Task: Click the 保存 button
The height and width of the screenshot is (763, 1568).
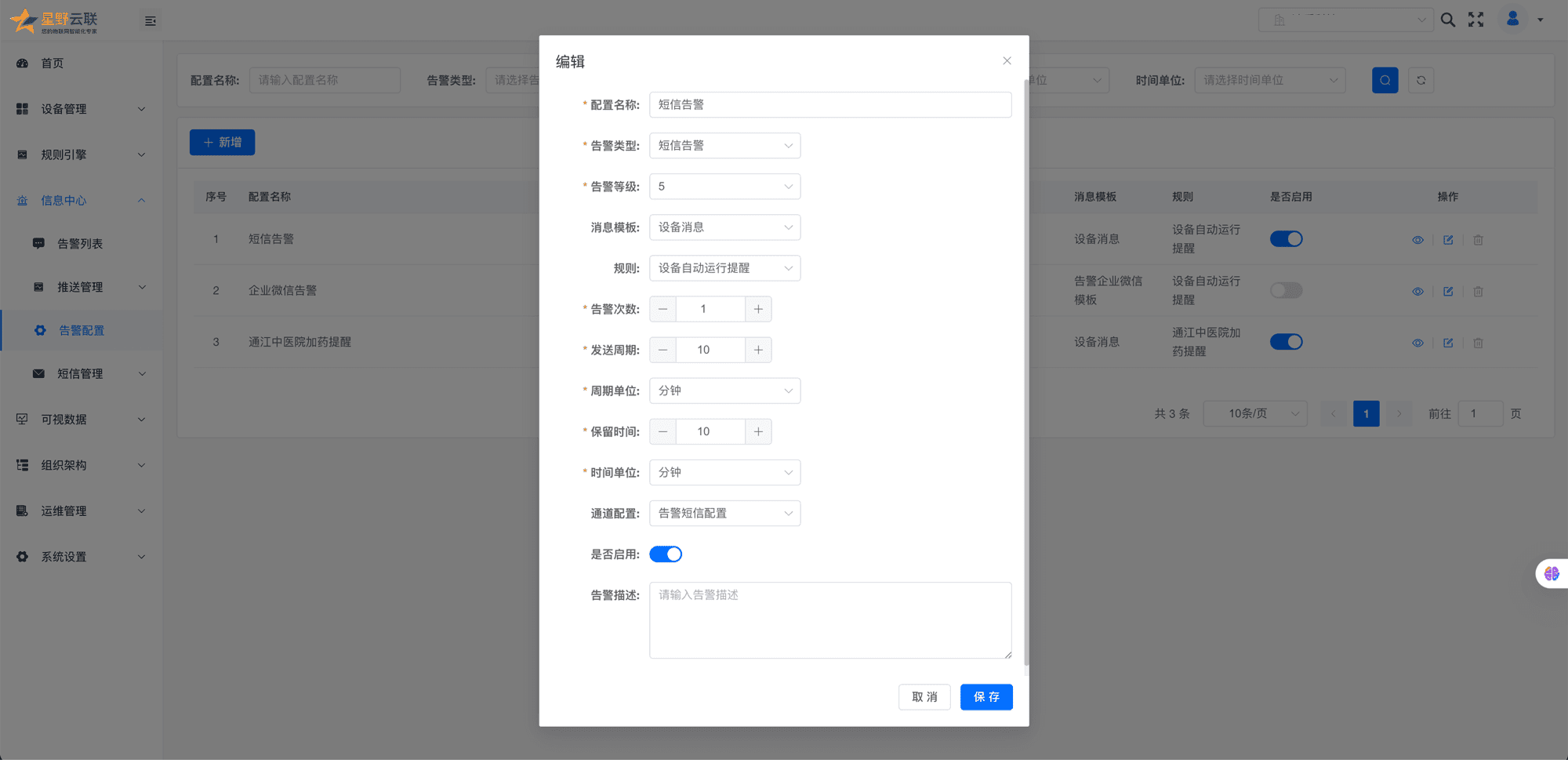Action: click(985, 697)
